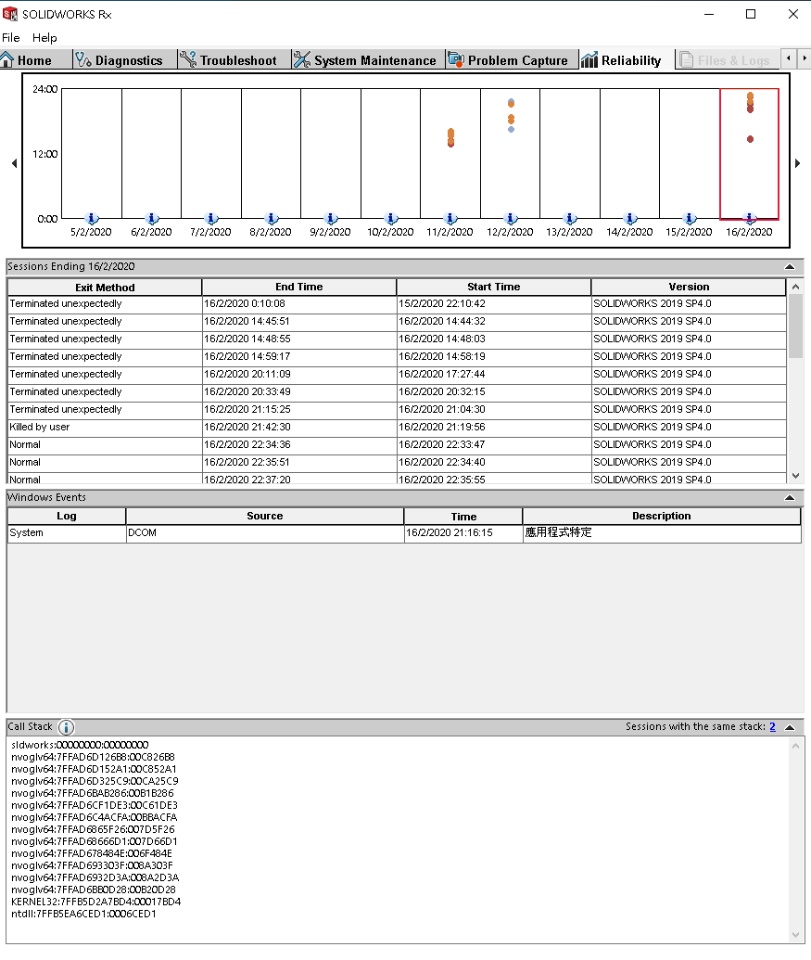Collapse the Call Stack section
The width and height of the screenshot is (811, 960).
pyautogui.click(x=790, y=727)
